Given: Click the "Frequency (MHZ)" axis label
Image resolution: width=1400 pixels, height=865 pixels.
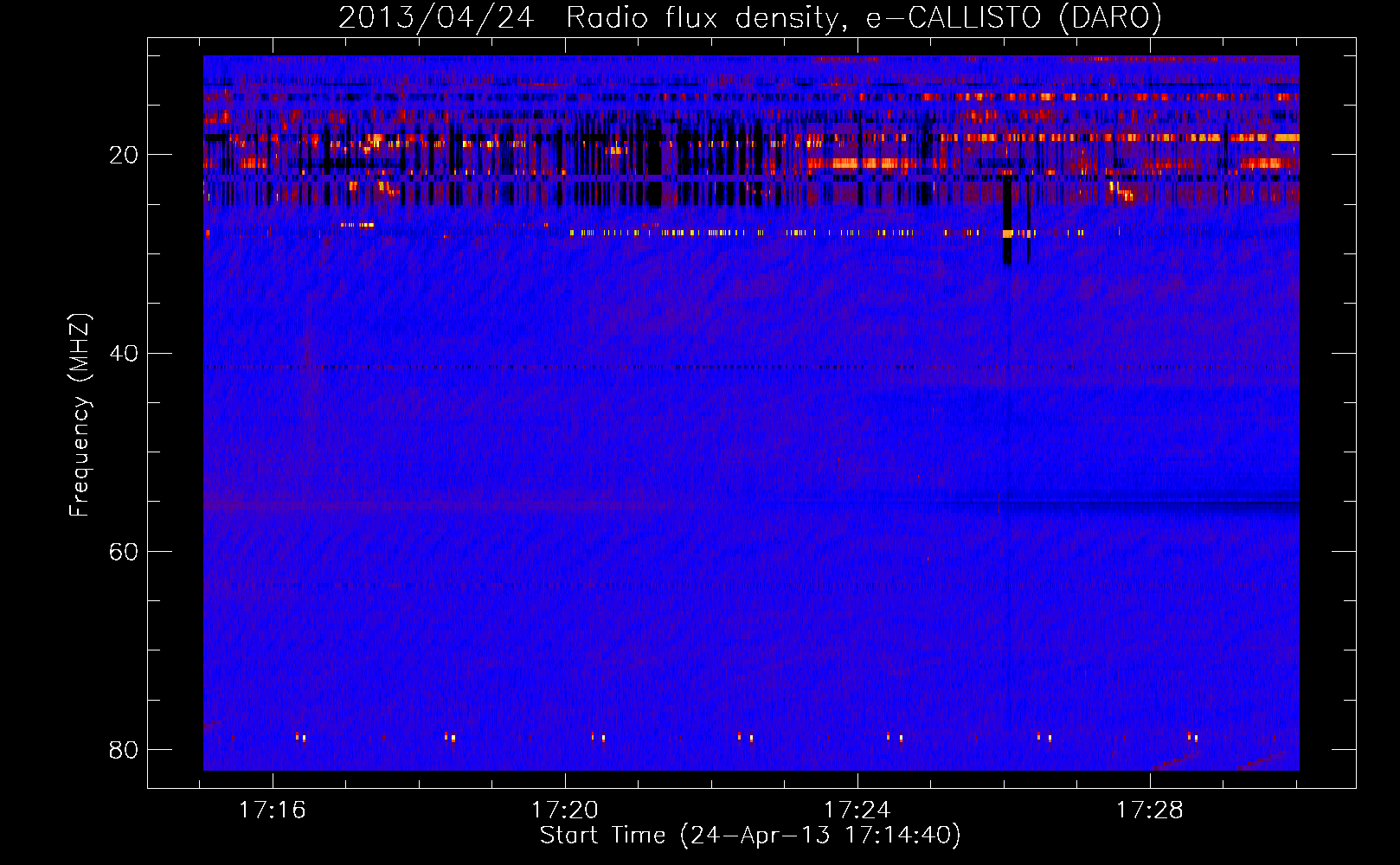Looking at the screenshot, I should pyautogui.click(x=80, y=415).
